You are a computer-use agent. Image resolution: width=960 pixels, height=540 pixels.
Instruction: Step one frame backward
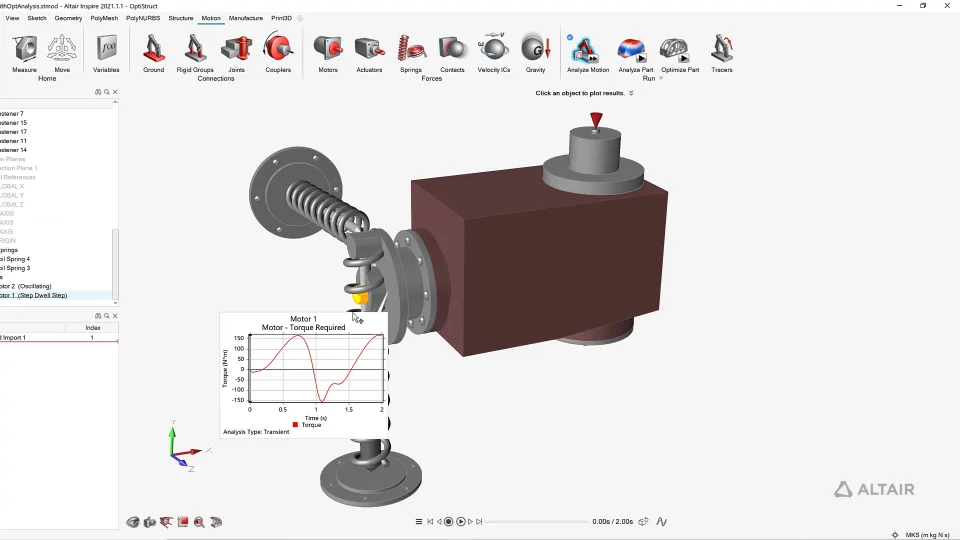tap(439, 522)
